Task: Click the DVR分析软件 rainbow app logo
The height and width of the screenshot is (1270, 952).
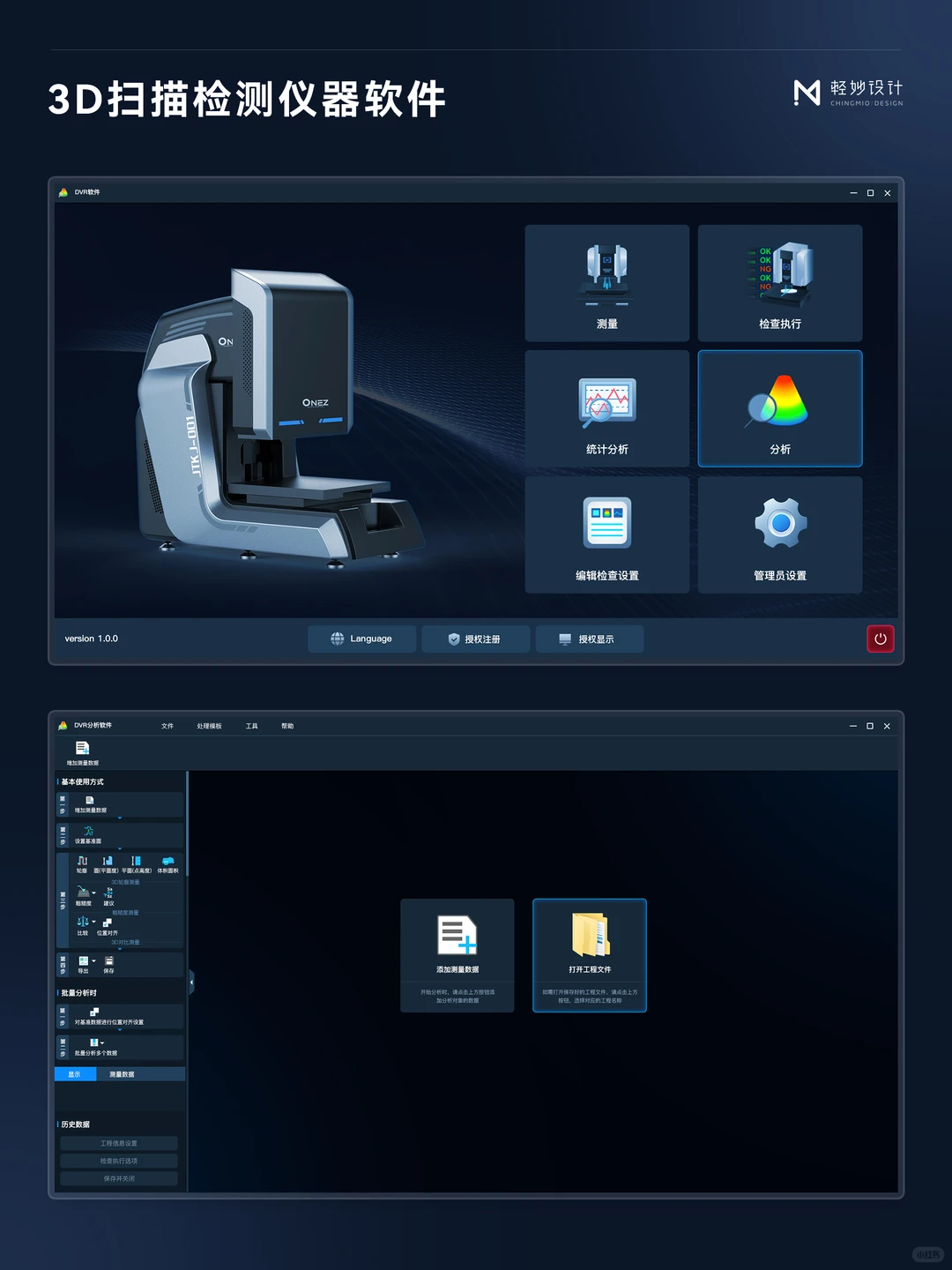Action: point(63,726)
